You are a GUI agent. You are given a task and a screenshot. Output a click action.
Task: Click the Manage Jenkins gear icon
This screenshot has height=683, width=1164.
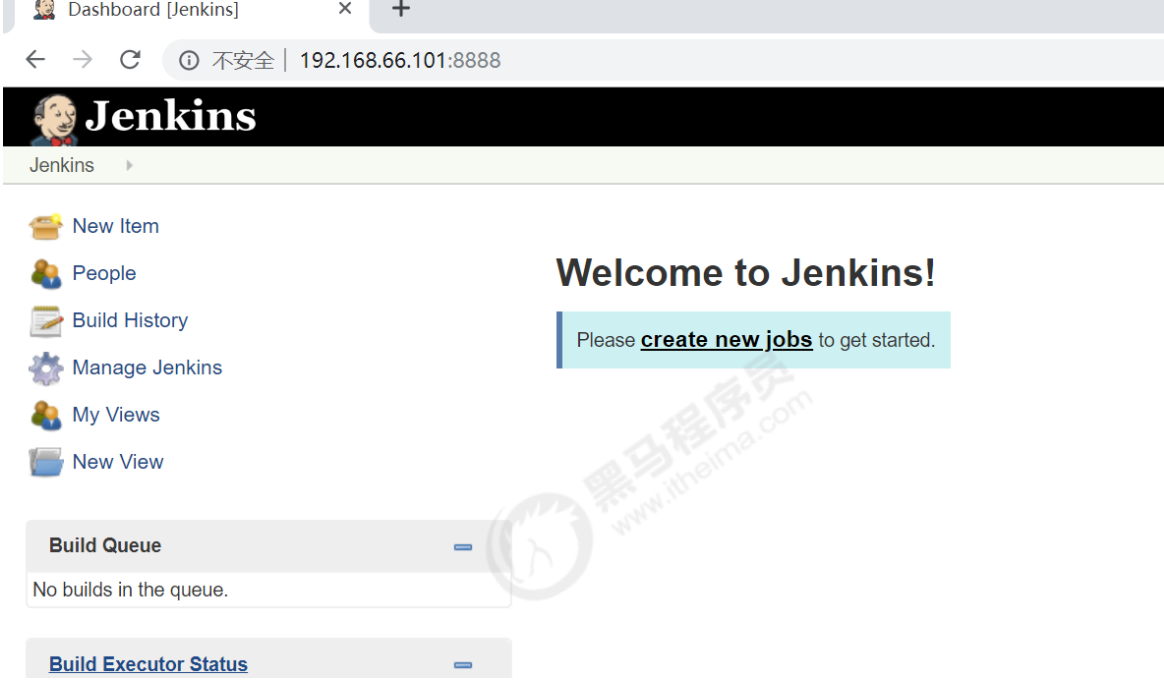(x=45, y=368)
